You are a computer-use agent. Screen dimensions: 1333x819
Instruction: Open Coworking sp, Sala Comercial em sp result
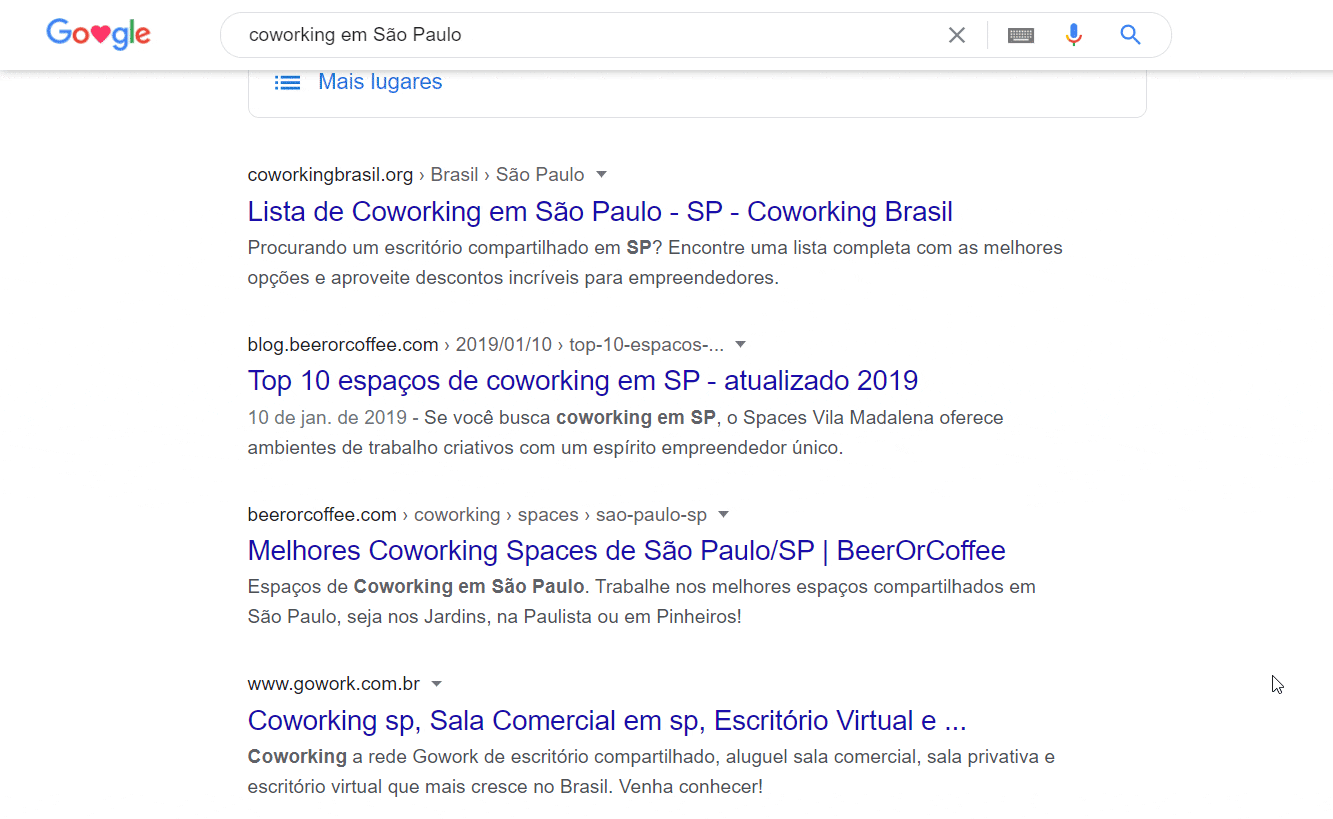607,721
